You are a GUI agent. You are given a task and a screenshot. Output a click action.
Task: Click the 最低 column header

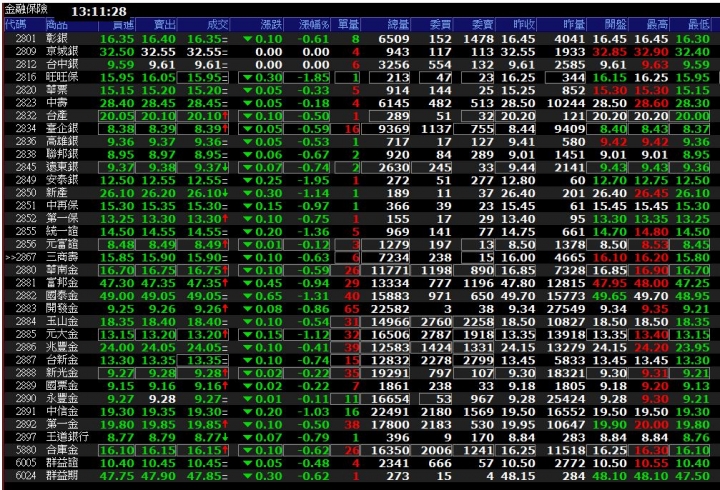tap(699, 24)
